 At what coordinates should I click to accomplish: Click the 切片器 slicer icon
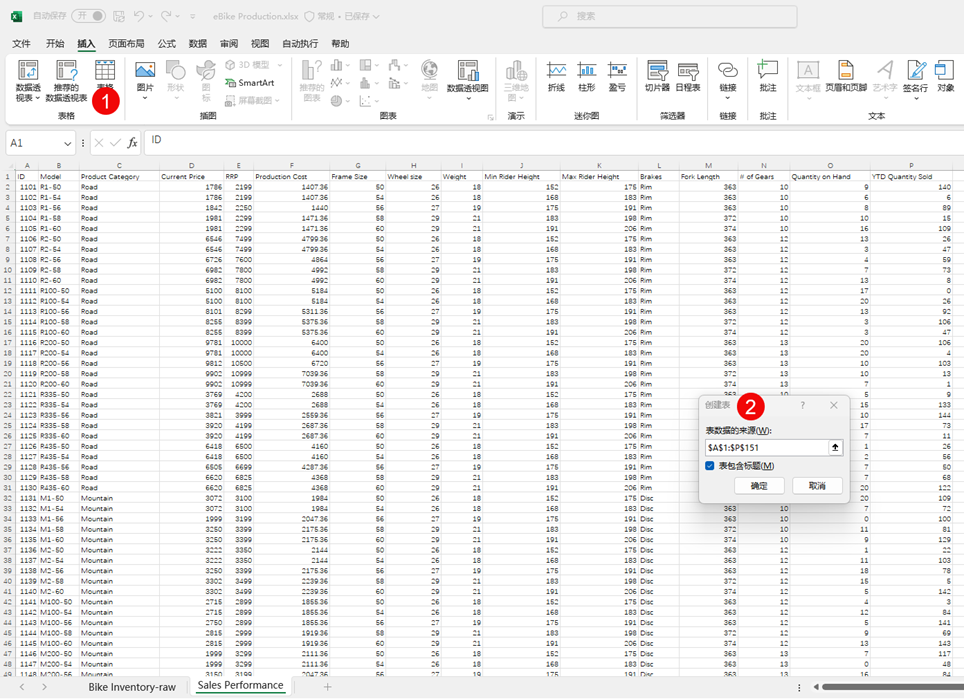click(x=657, y=71)
